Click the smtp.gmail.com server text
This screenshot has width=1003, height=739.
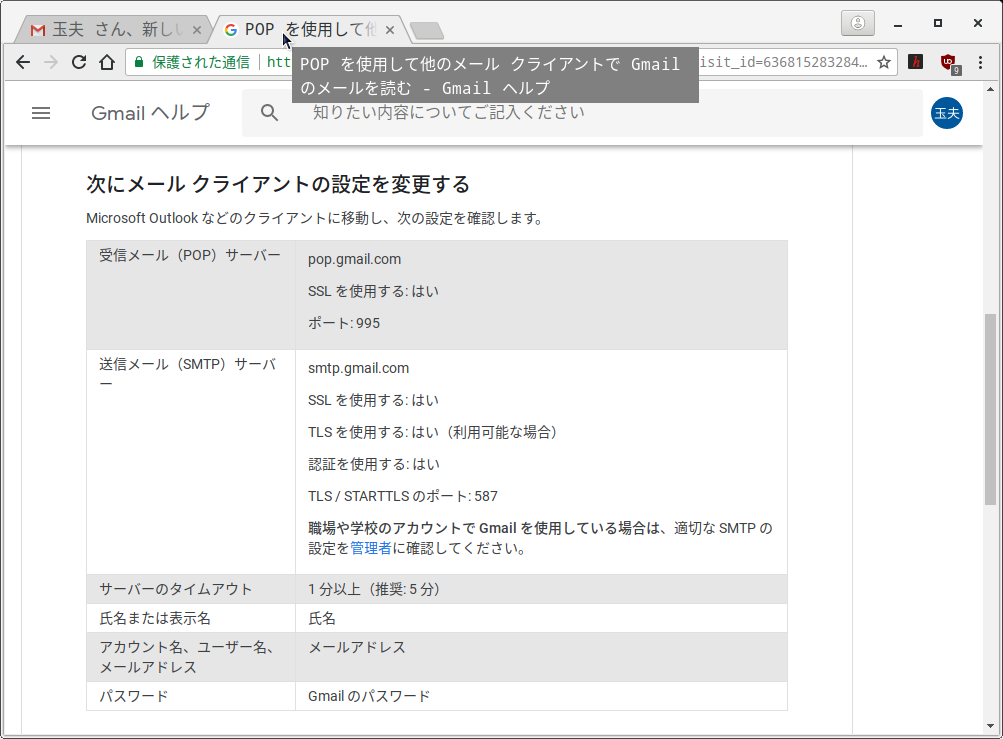point(358,368)
